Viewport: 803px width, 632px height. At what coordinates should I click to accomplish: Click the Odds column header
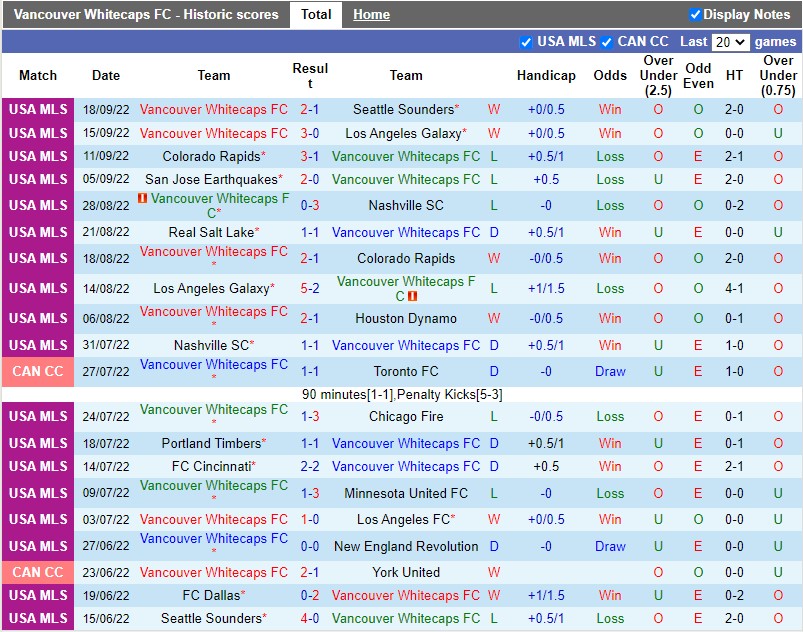pyautogui.click(x=610, y=75)
